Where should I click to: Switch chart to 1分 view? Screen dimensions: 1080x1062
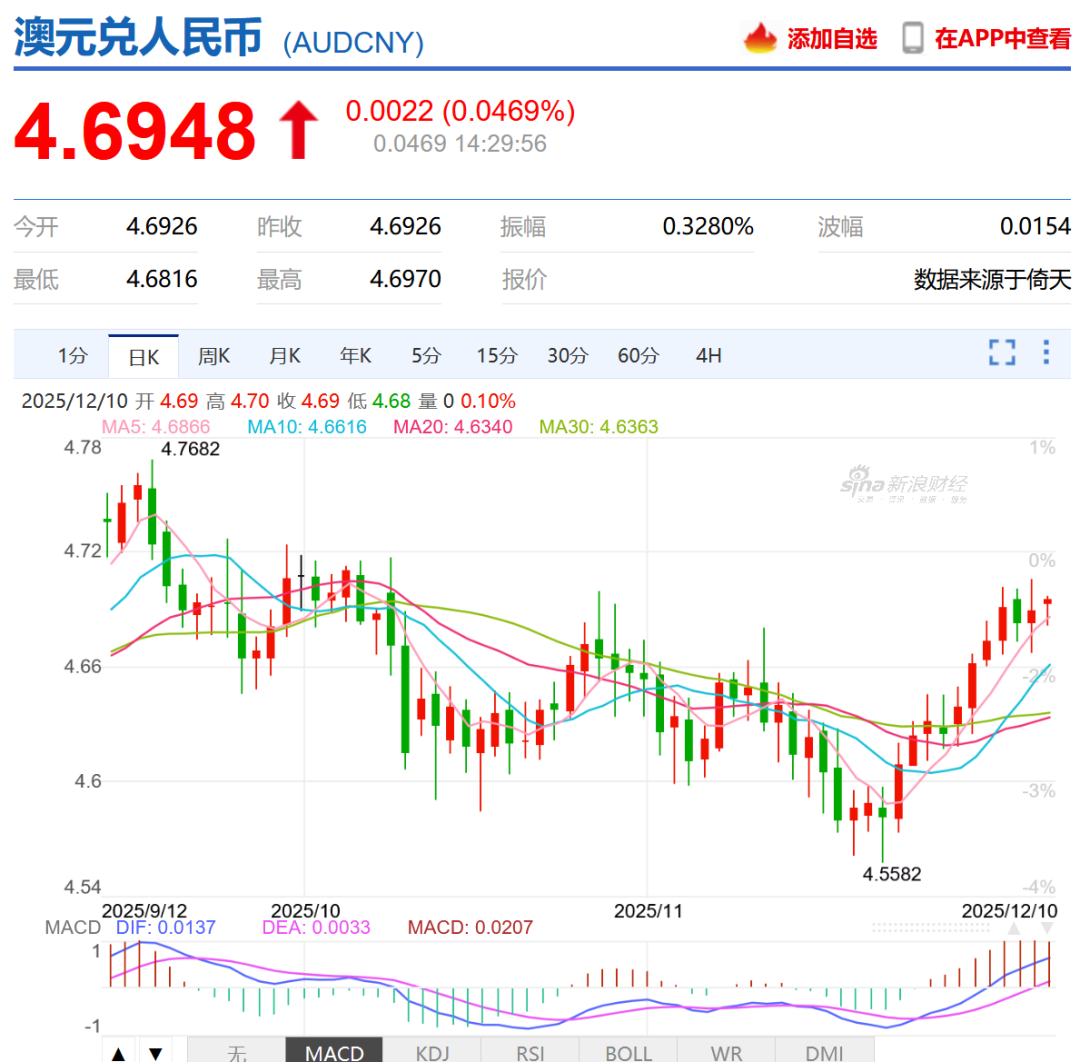coord(72,356)
